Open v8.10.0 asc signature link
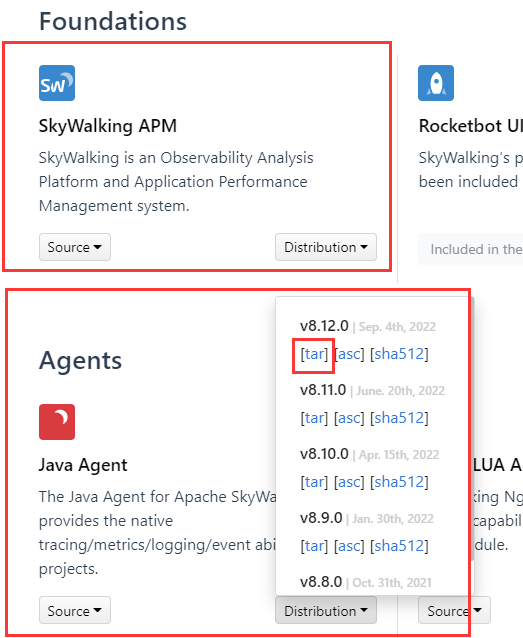The width and height of the screenshot is (523, 638). pos(349,482)
